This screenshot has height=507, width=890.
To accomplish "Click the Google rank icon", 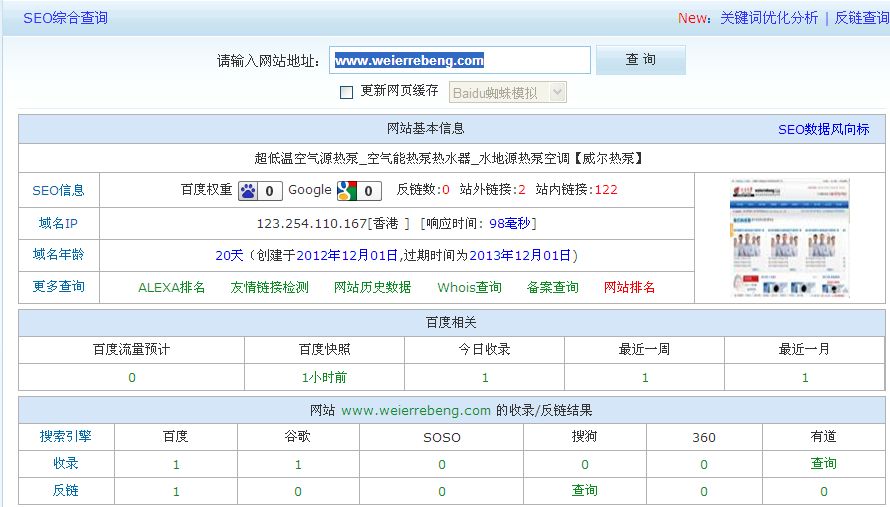I will (347, 191).
